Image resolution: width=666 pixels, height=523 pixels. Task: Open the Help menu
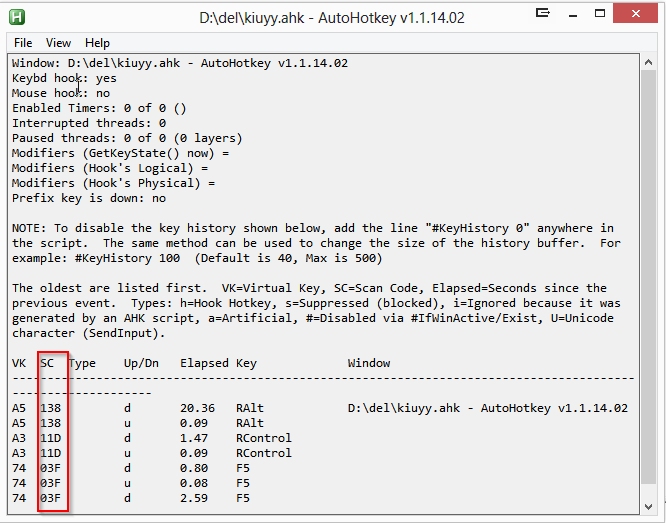coord(97,43)
